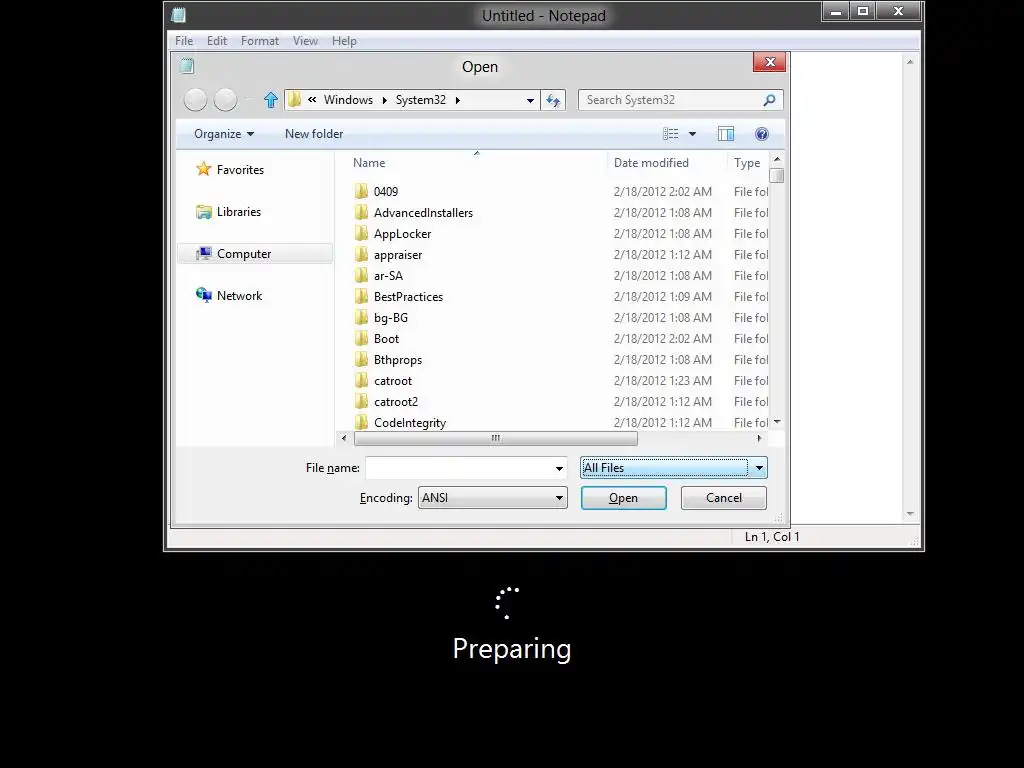Screen dimensions: 1024x768
Task: Click the System32 breadcrumb in the path
Action: tap(421, 100)
